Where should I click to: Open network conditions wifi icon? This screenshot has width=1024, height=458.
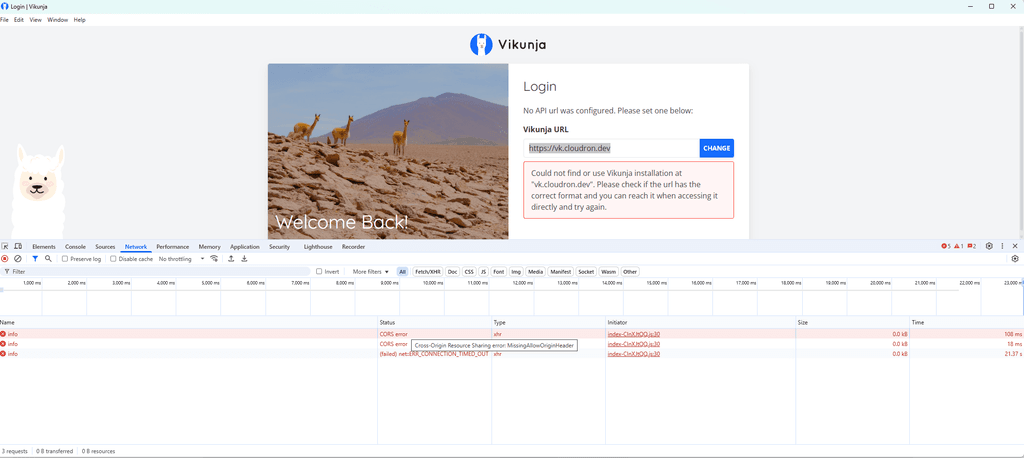214,259
